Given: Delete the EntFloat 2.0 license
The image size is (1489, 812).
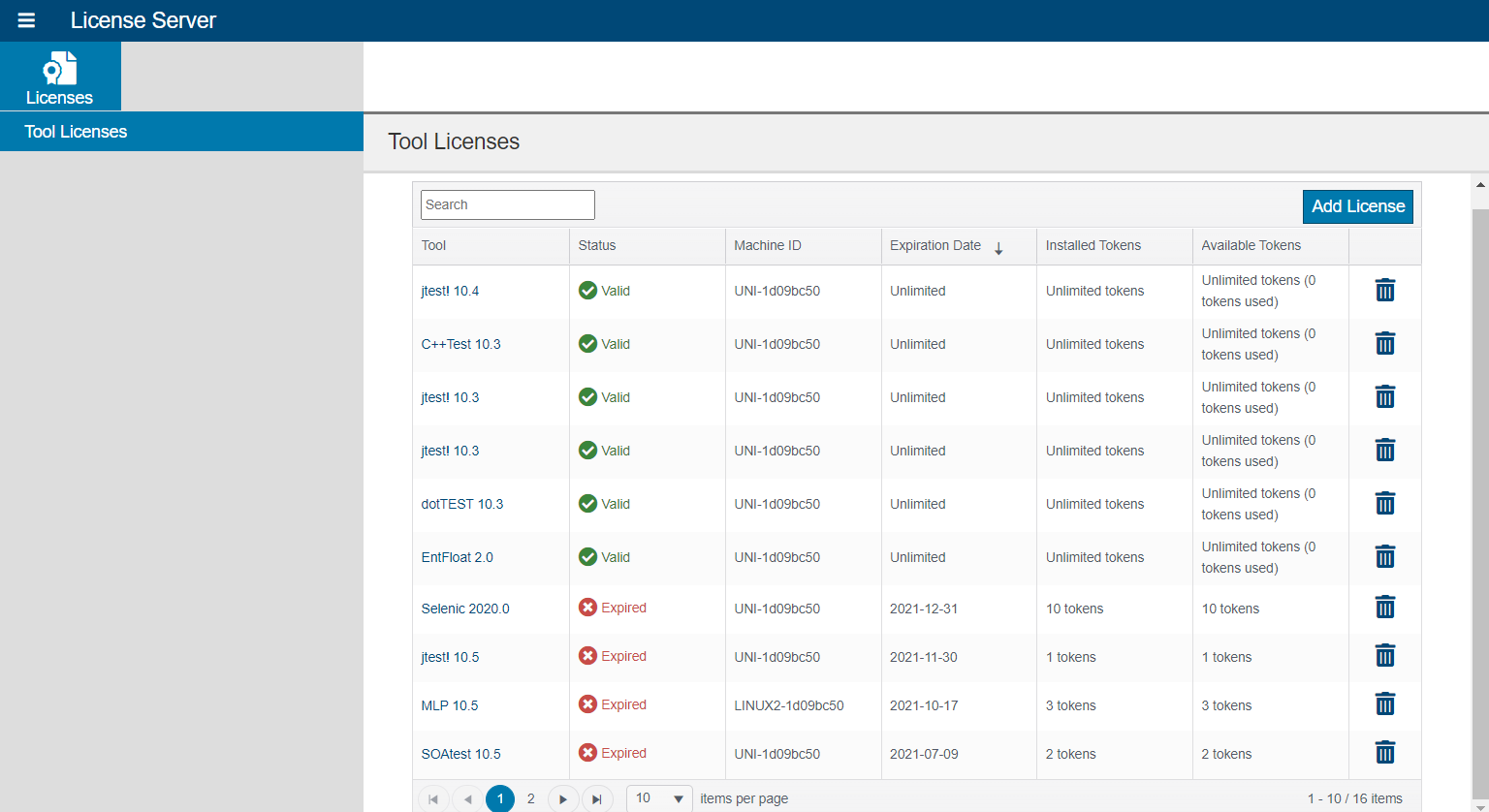Looking at the screenshot, I should coord(1385,557).
